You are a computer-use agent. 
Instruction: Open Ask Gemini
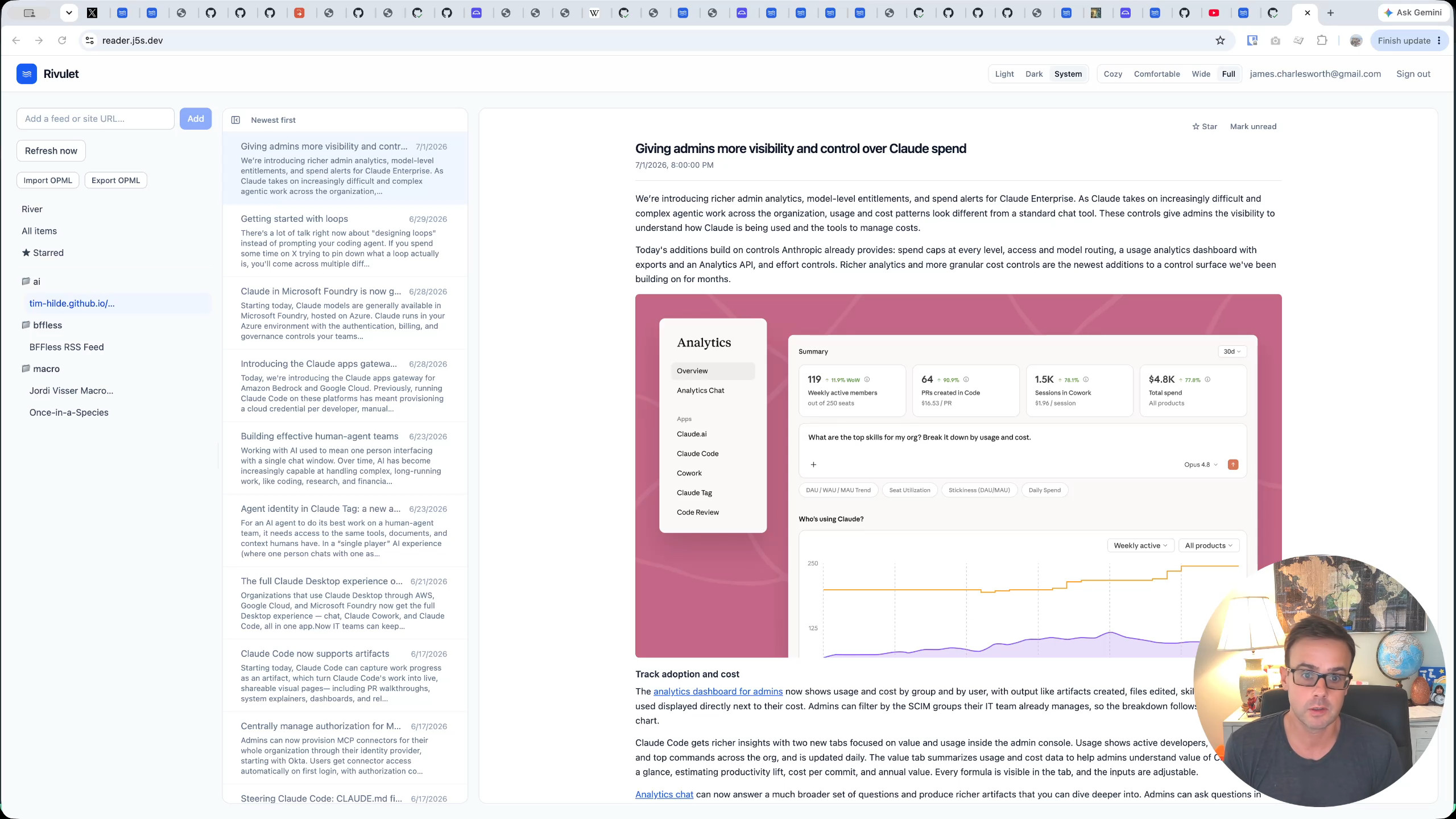coord(1413,13)
